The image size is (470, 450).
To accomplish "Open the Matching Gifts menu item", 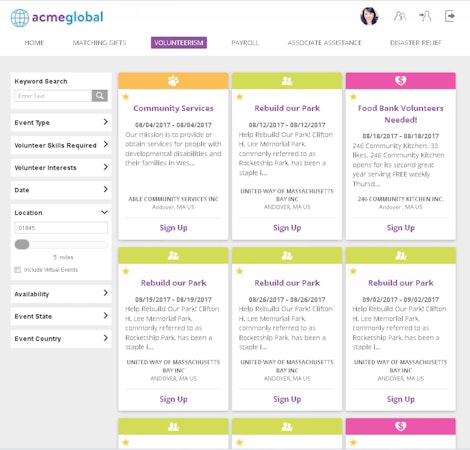I will [x=99, y=43].
